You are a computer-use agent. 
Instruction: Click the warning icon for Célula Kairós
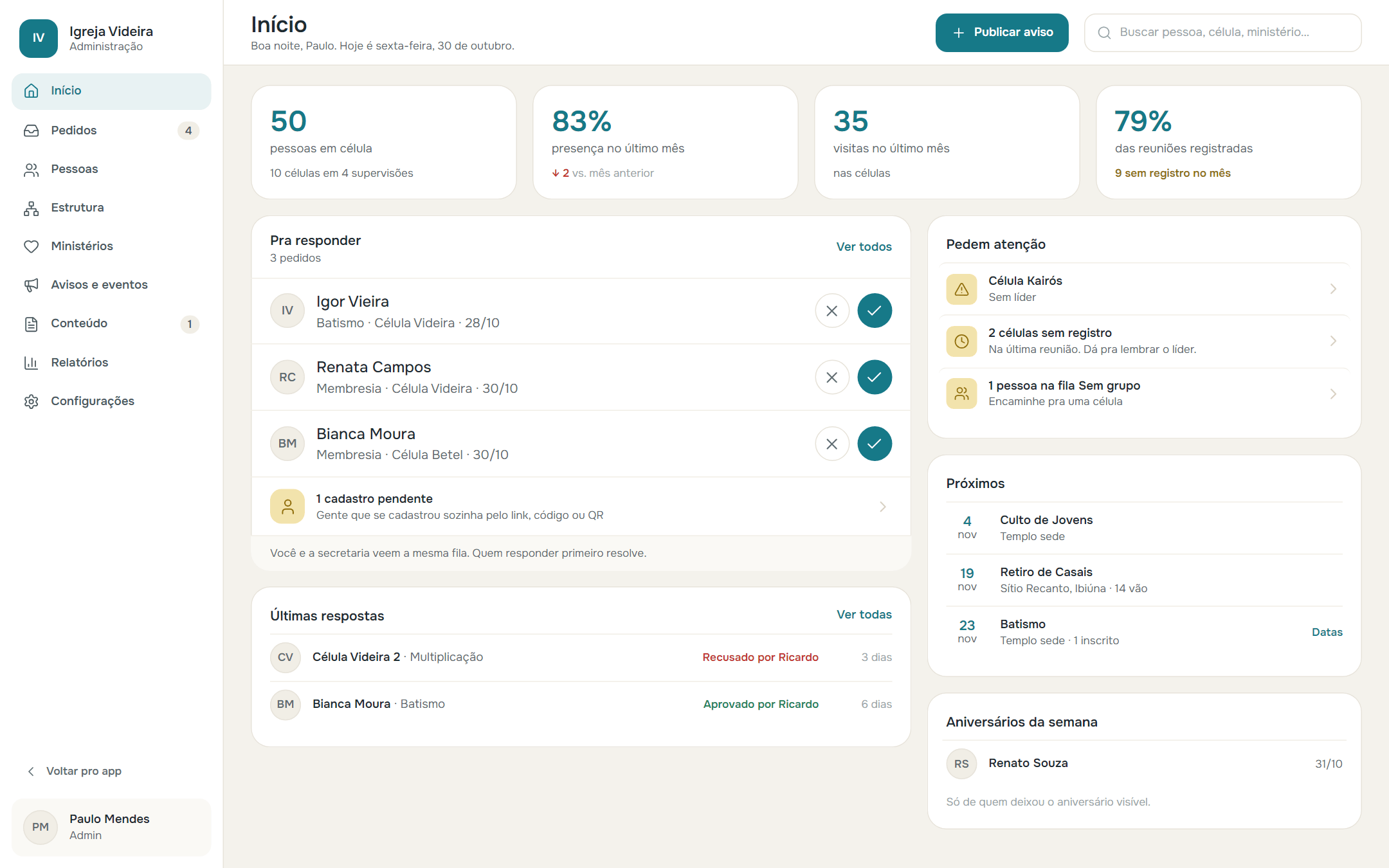961,289
